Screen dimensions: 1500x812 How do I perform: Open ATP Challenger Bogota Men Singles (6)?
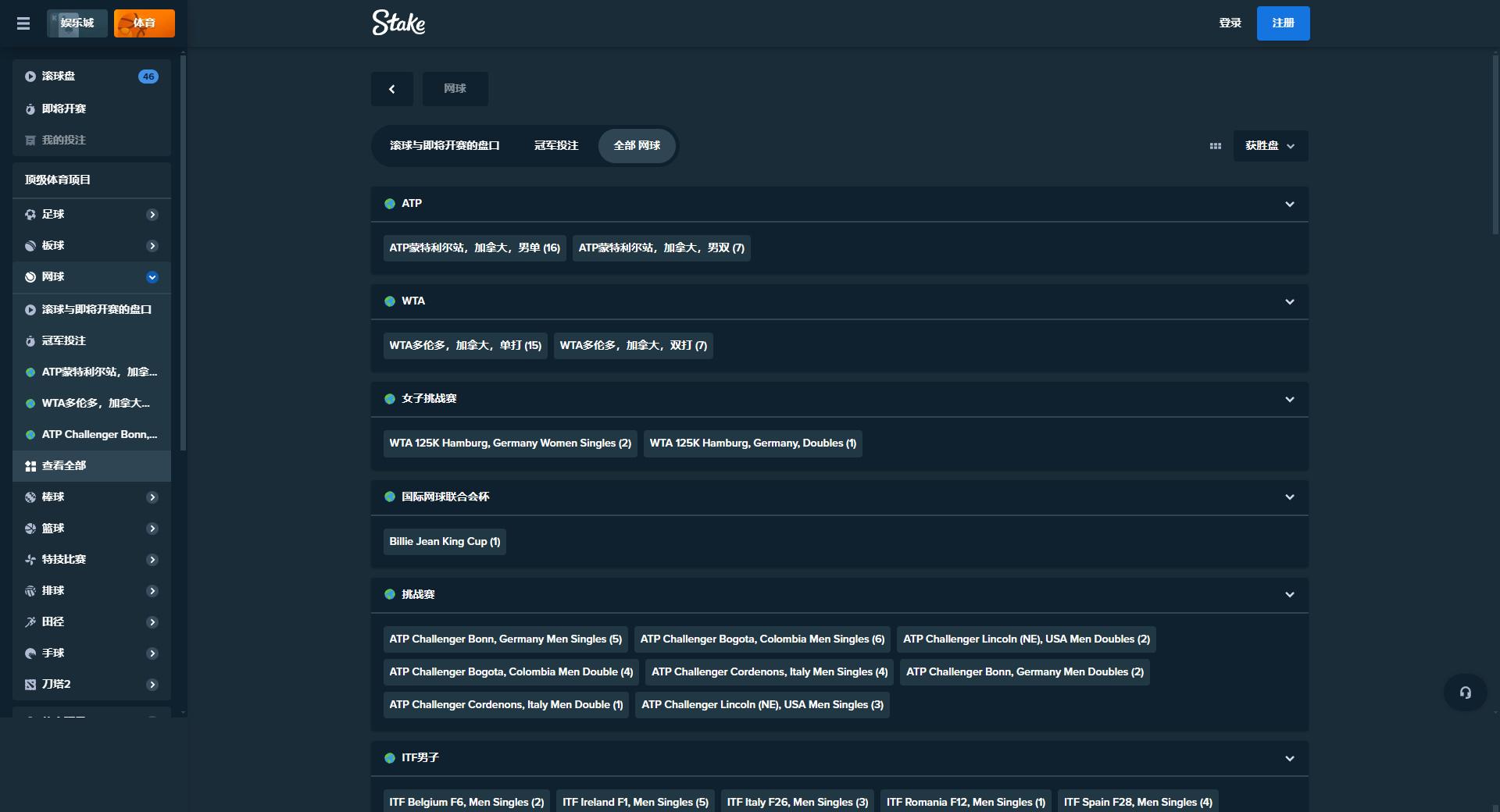click(762, 639)
